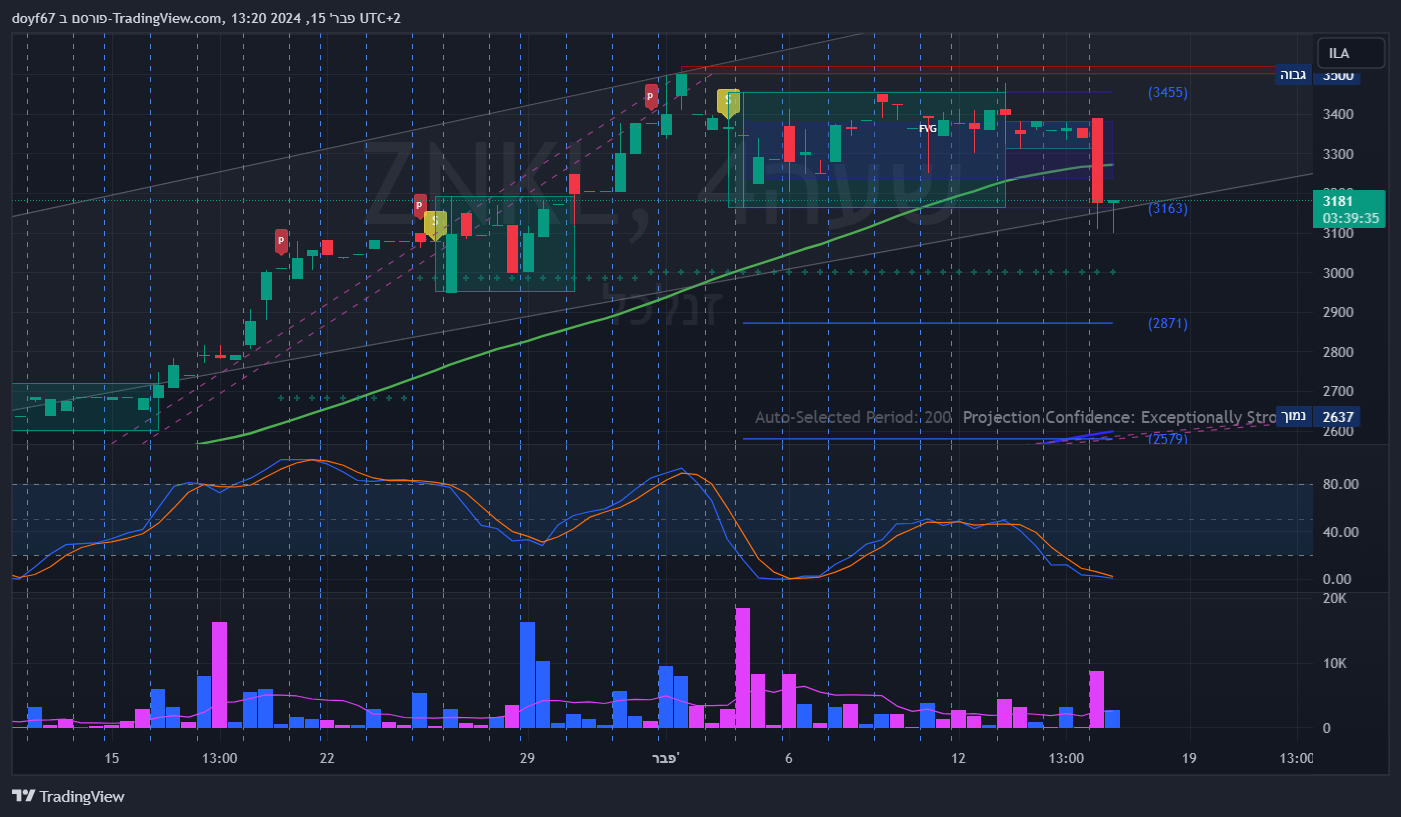The image size is (1401, 817).
Task: Click the TradingView logo in the bottom corner
Action: (68, 796)
